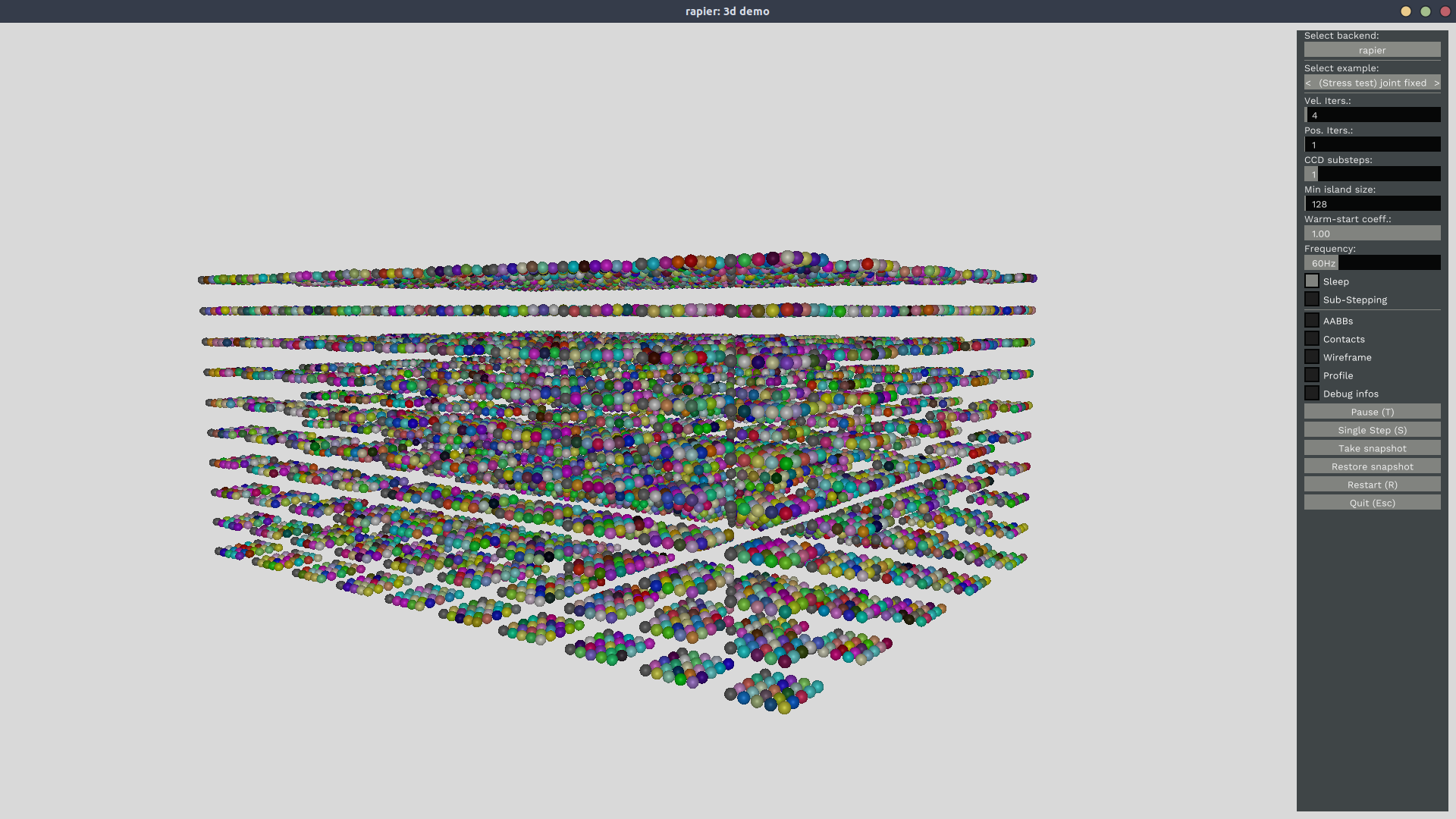1456x819 pixels.
Task: Go to previous example with left arrow
Action: [x=1308, y=83]
